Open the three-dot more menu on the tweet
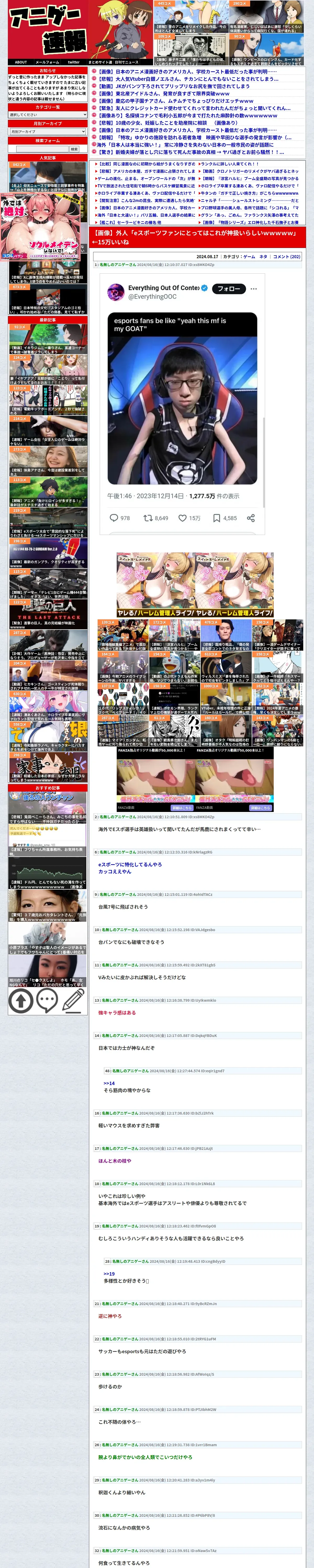 (x=254, y=289)
